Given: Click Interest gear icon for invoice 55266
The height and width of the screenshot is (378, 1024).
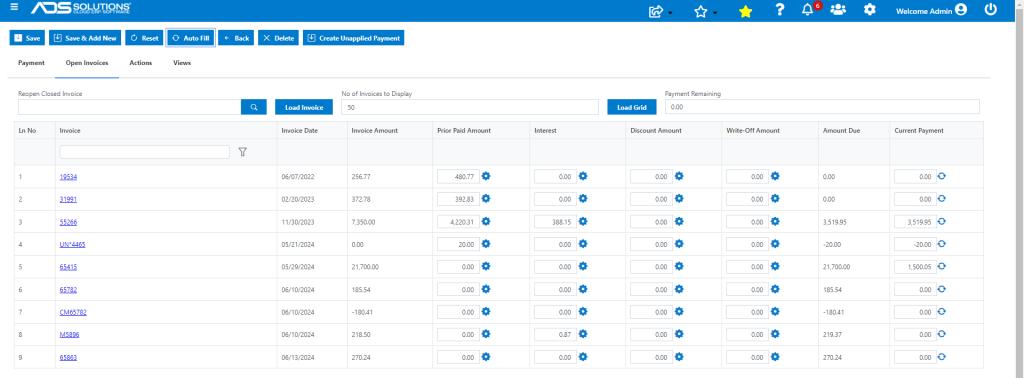Looking at the screenshot, I should click(583, 221).
